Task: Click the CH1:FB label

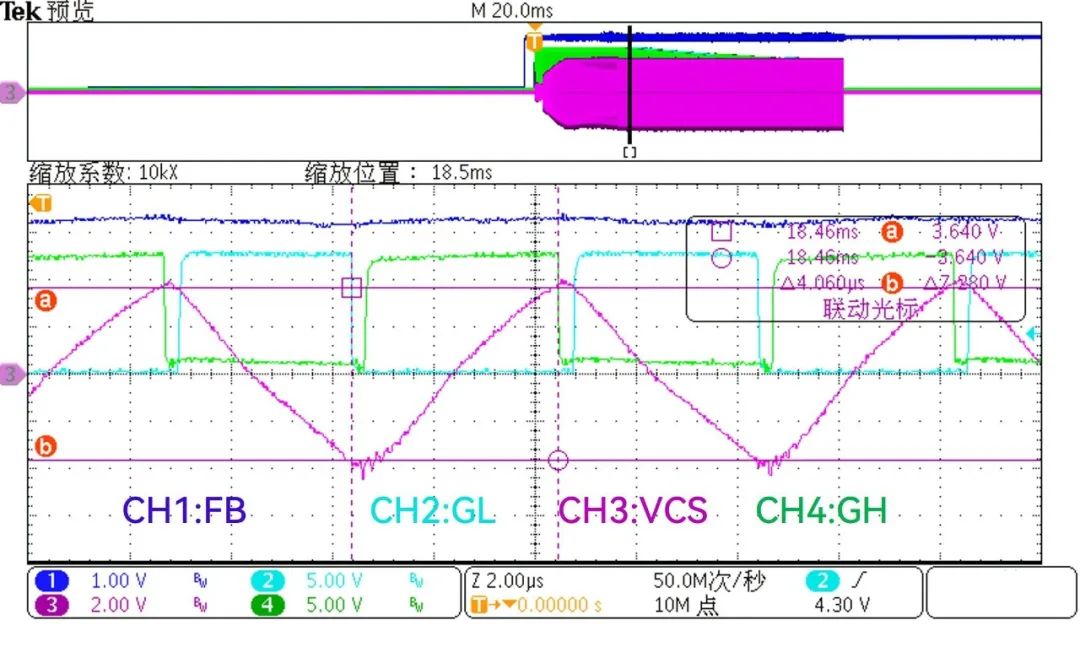Action: click(x=184, y=511)
